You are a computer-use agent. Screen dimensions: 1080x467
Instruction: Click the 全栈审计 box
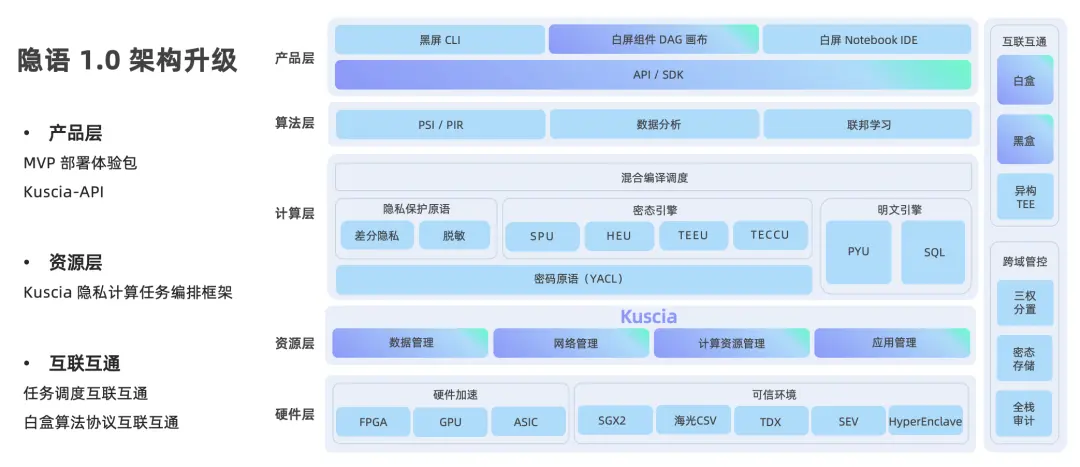click(1025, 414)
